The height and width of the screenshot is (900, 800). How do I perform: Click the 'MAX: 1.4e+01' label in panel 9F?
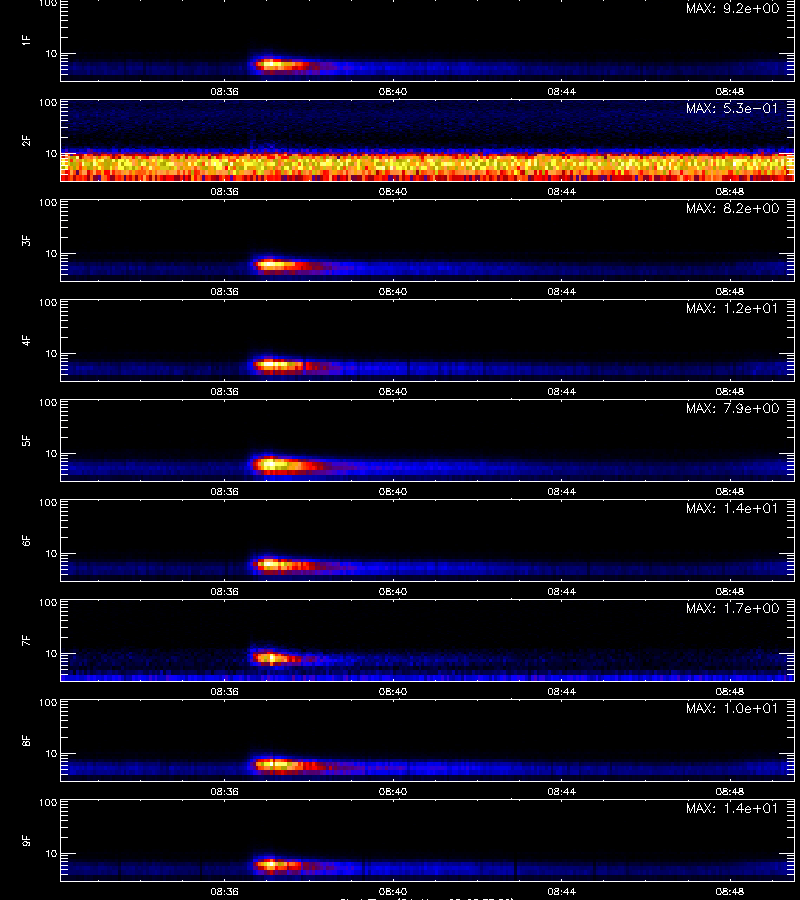(x=732, y=808)
